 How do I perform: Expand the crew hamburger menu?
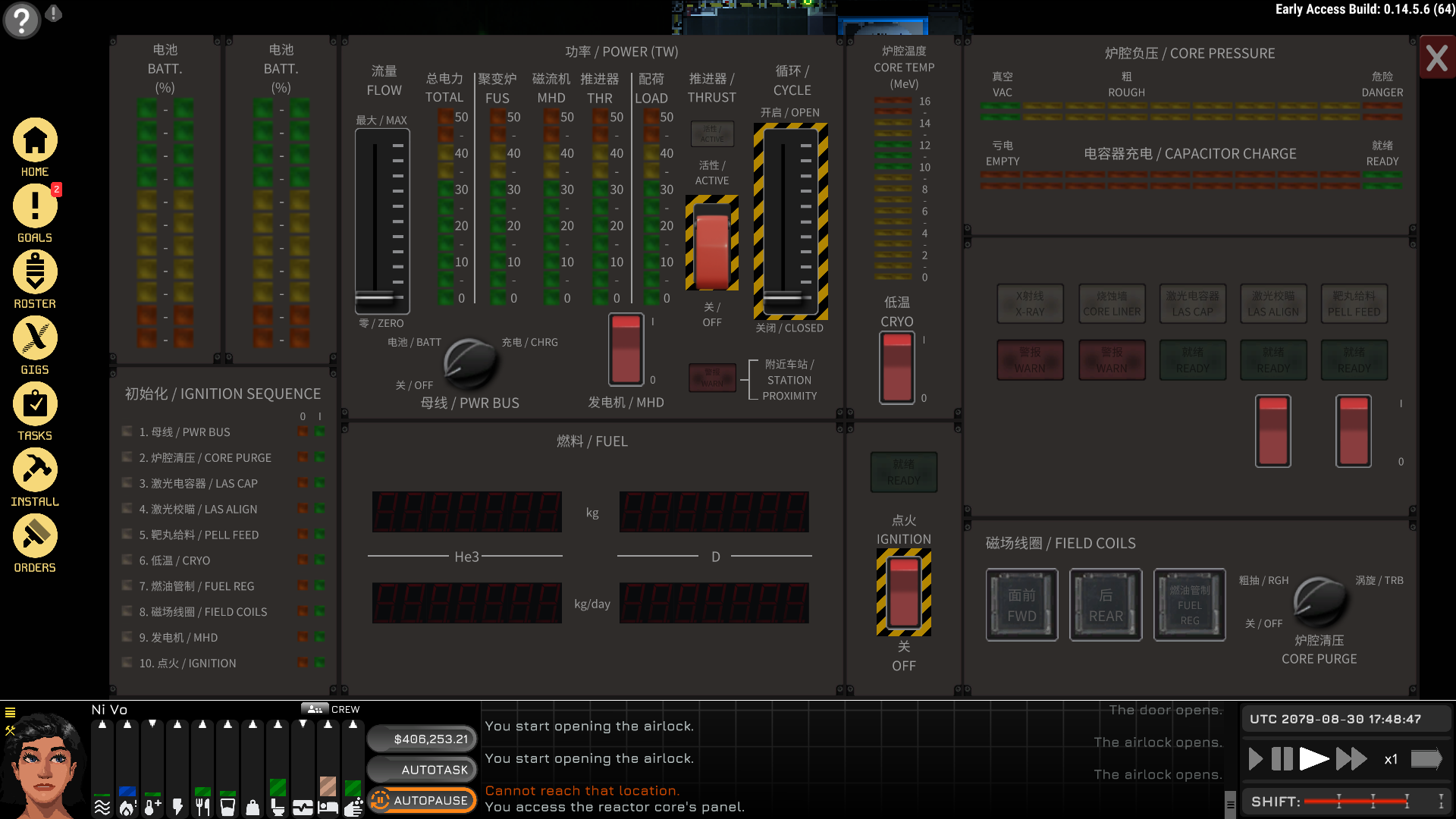tap(11, 712)
